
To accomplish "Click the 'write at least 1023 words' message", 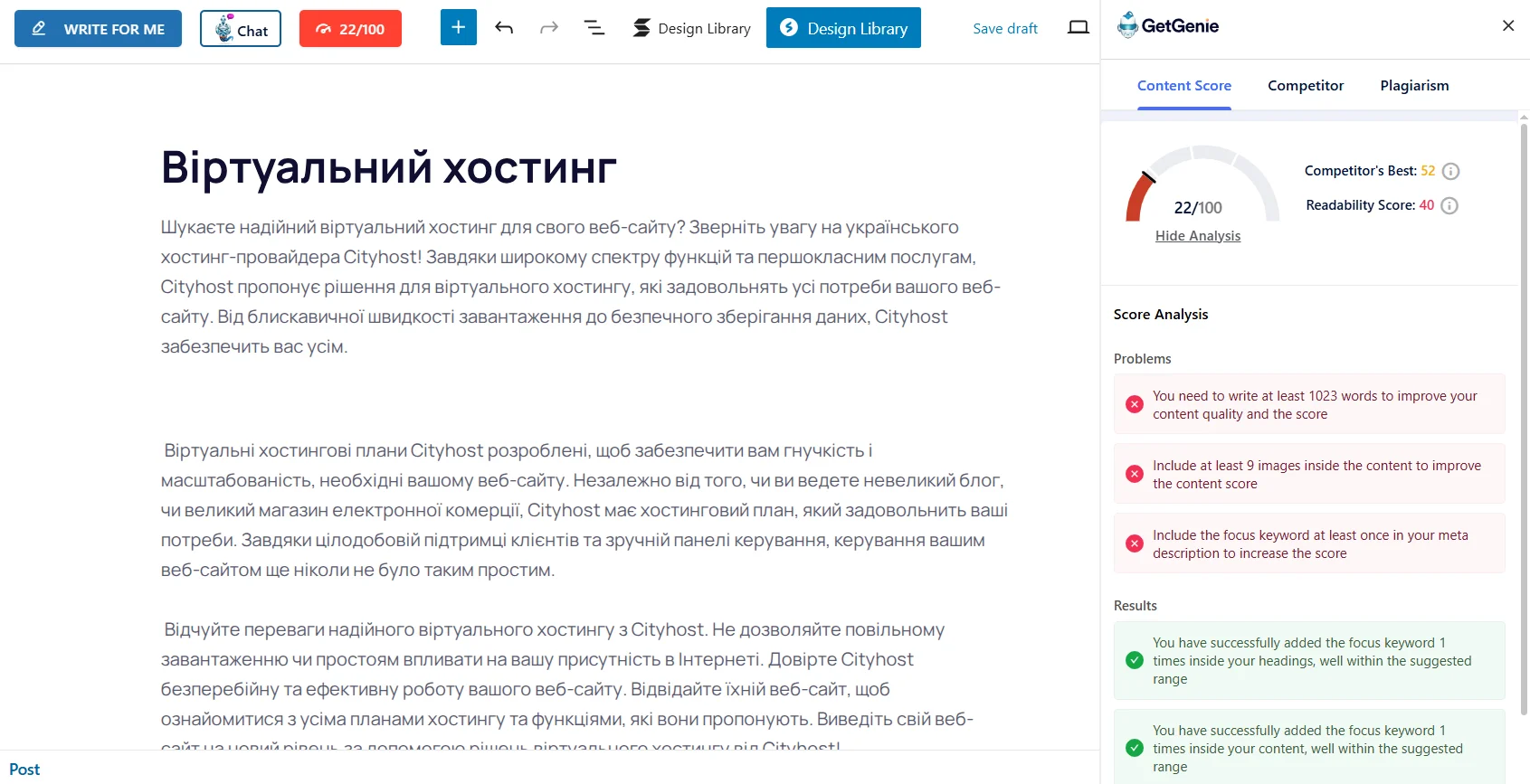I will tap(1315, 405).
